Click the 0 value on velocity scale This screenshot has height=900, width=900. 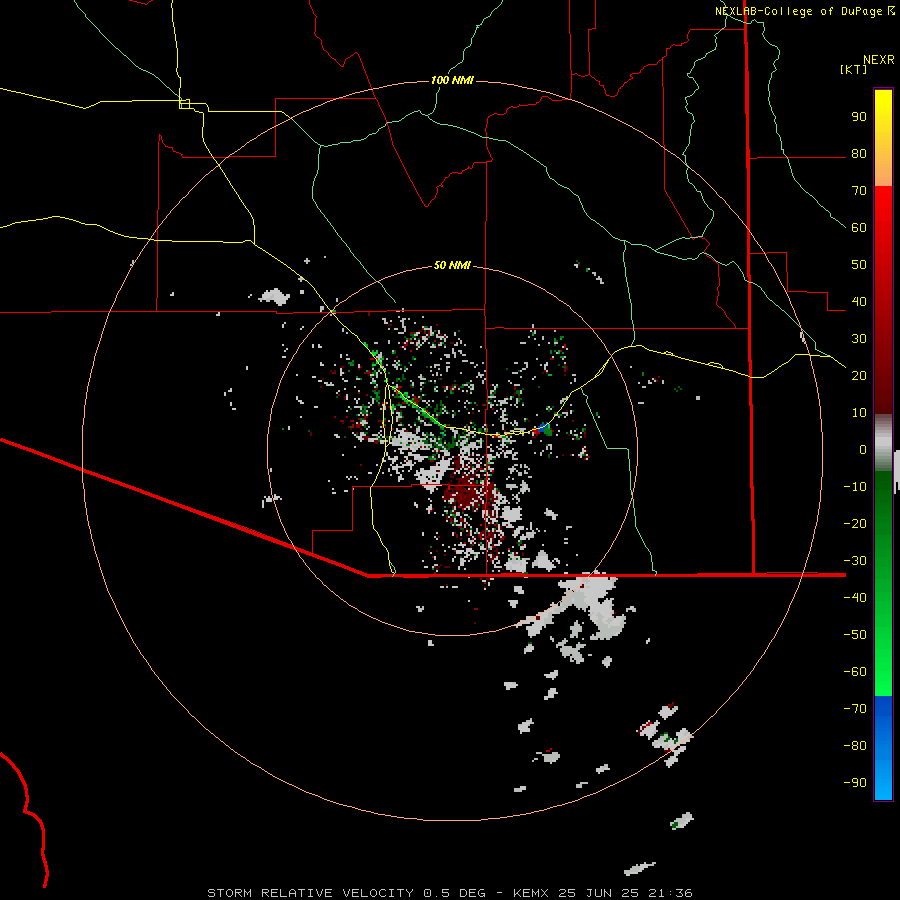coord(863,450)
